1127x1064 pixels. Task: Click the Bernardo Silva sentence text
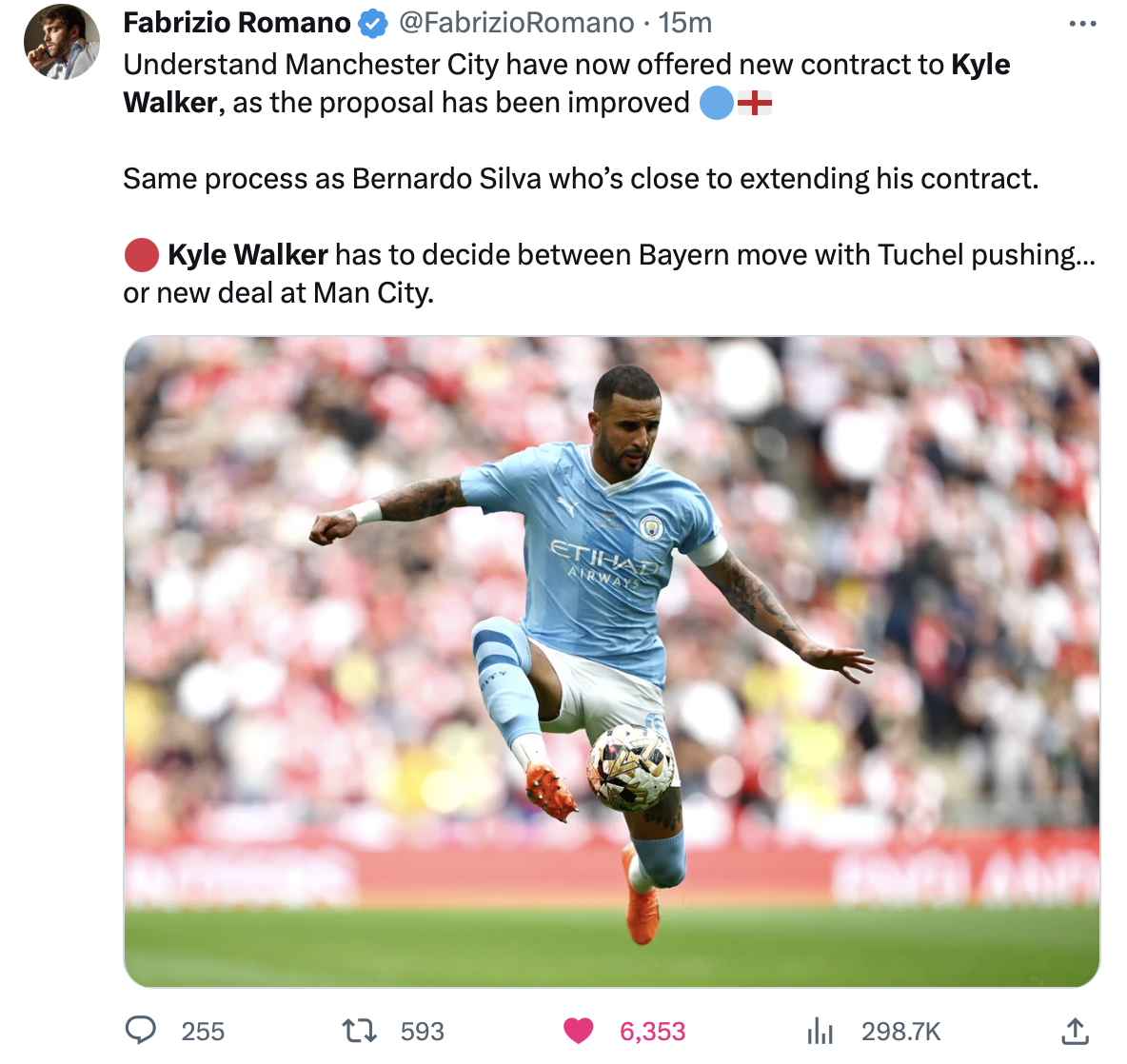coord(581,179)
